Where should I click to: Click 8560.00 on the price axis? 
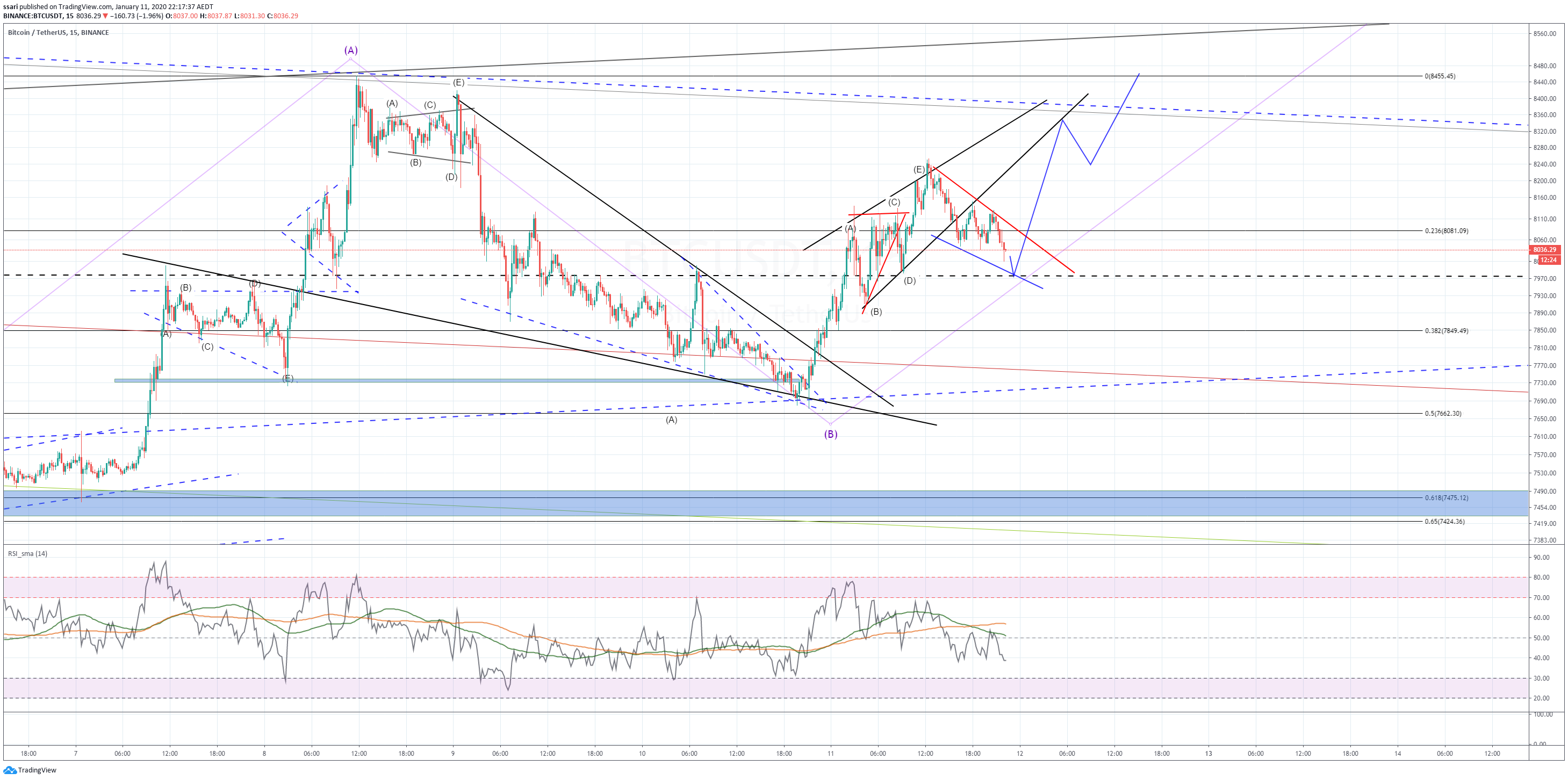[x=1545, y=33]
